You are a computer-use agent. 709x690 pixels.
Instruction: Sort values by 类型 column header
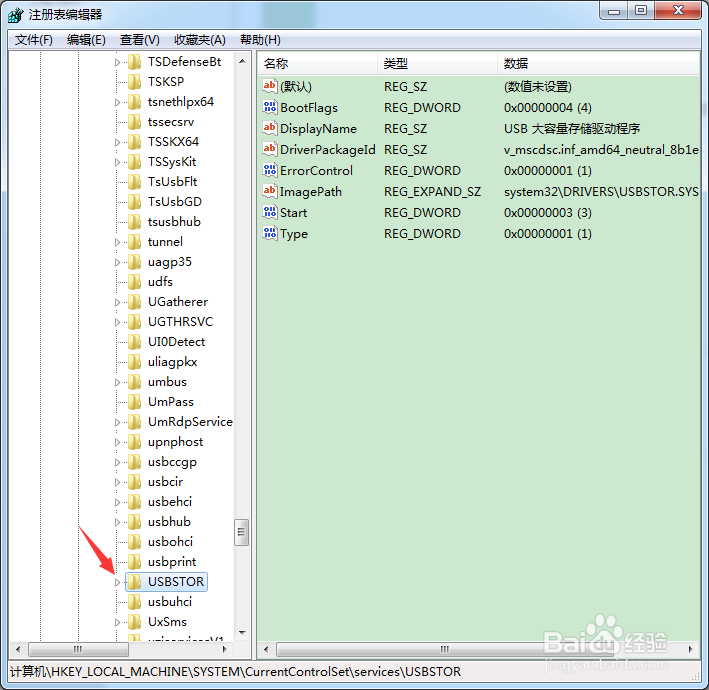[x=437, y=63]
